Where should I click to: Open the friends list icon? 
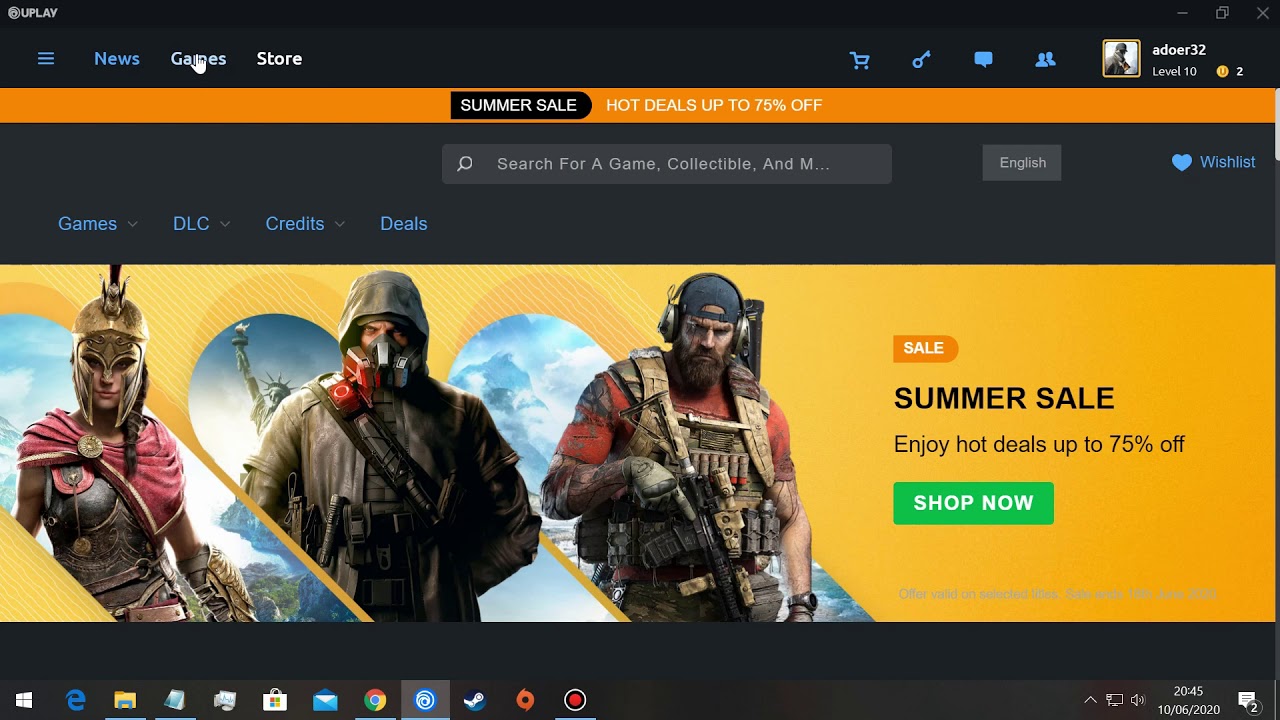click(1045, 60)
